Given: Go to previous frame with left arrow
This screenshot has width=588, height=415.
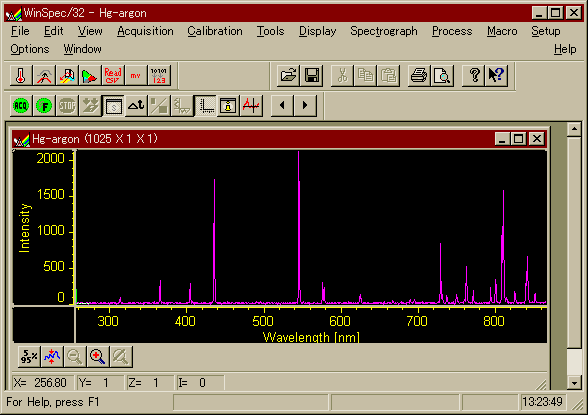Looking at the screenshot, I should coord(282,106).
